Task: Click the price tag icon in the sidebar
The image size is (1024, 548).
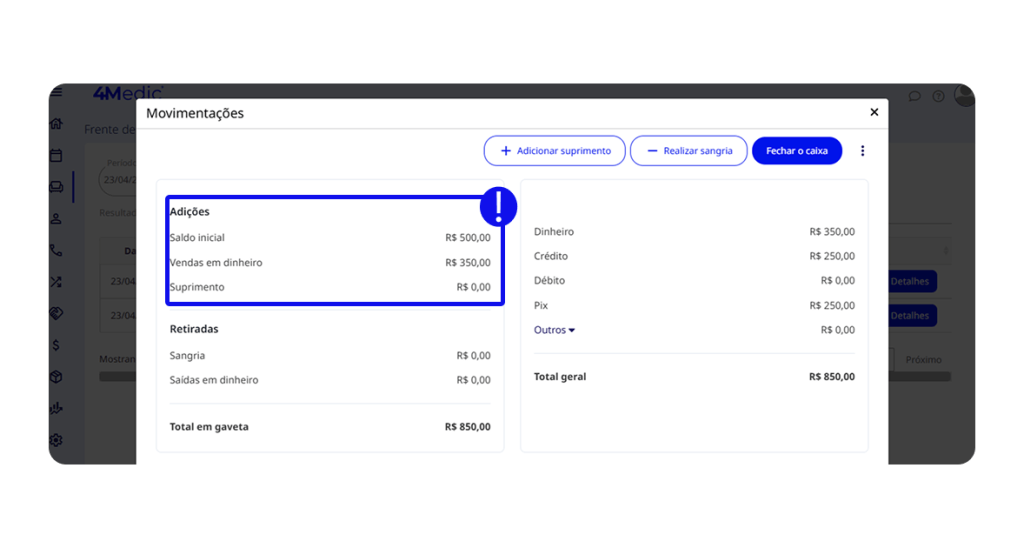Action: click(x=56, y=313)
